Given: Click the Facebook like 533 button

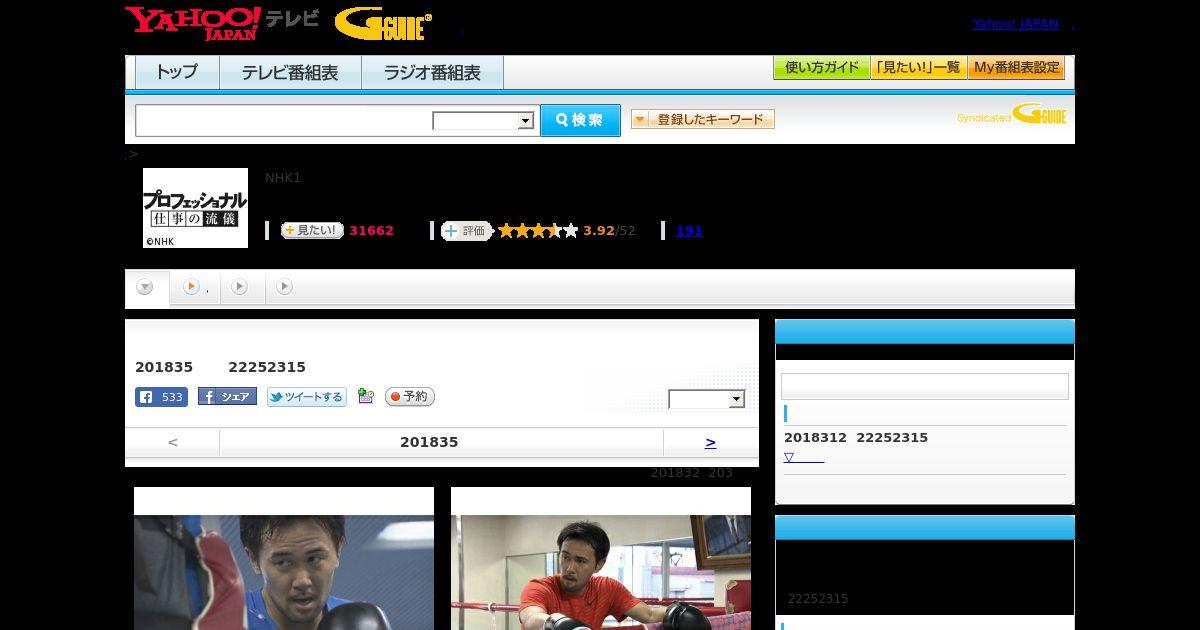Looking at the screenshot, I should [x=161, y=397].
